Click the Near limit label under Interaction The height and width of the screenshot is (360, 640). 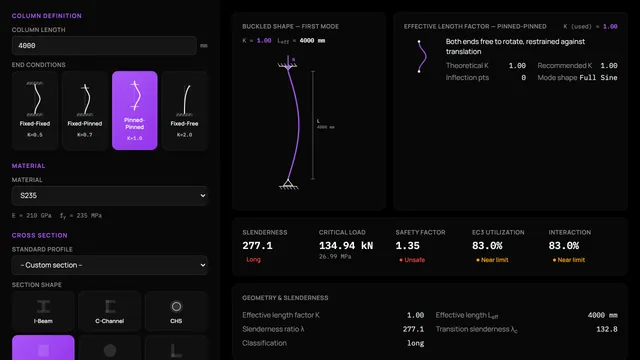569,260
